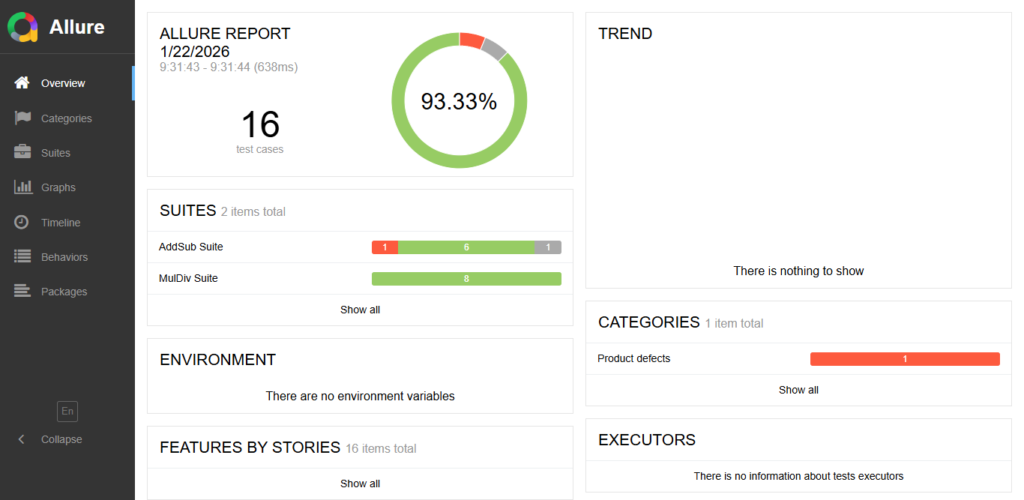Click the red Product defects bar

click(x=904, y=359)
